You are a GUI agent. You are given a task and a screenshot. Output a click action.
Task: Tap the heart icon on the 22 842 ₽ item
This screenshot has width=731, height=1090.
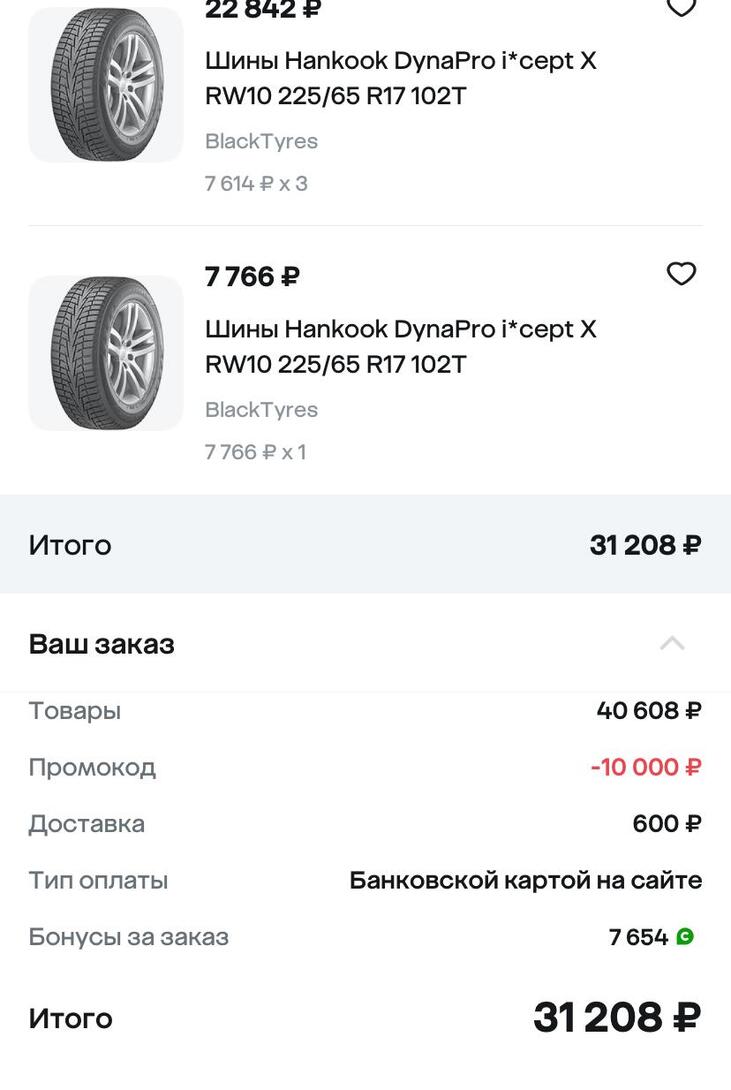681,8
